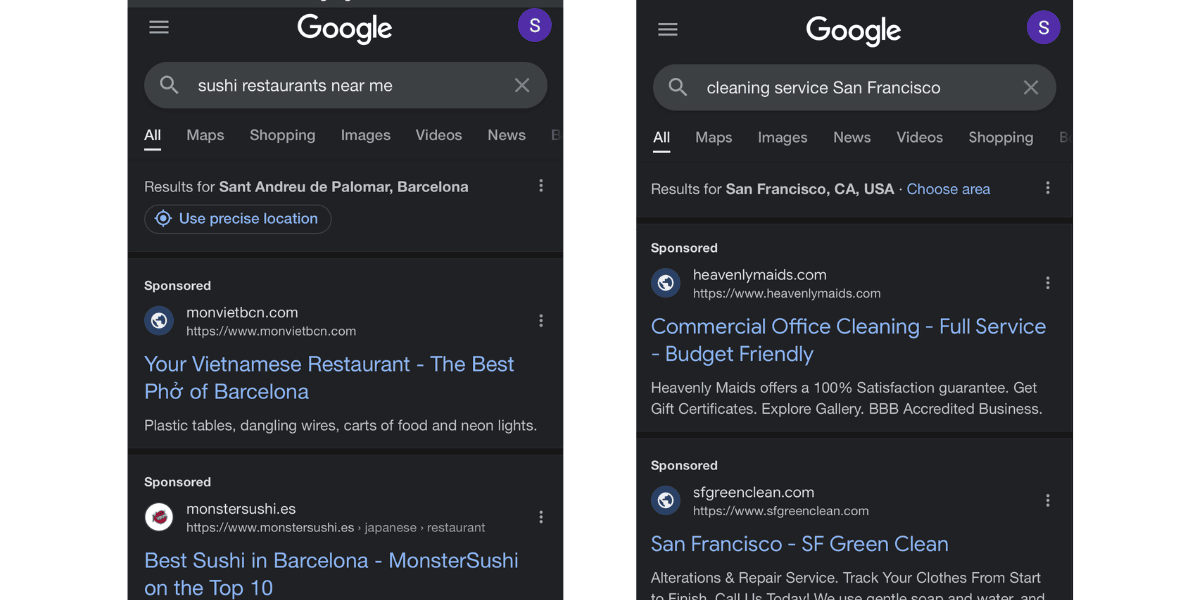Click https://www.heavenlymaids.com URL text
The image size is (1200, 600).
[x=787, y=293]
